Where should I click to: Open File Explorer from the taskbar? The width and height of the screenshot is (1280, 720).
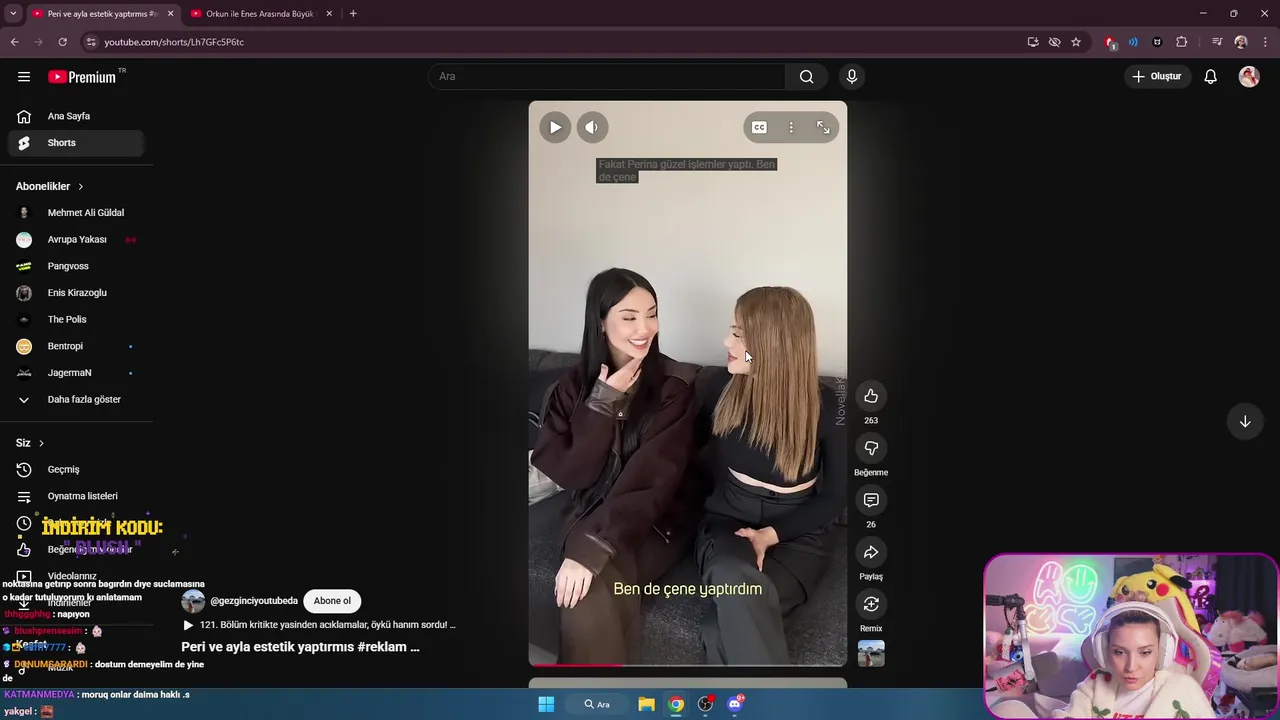[646, 704]
